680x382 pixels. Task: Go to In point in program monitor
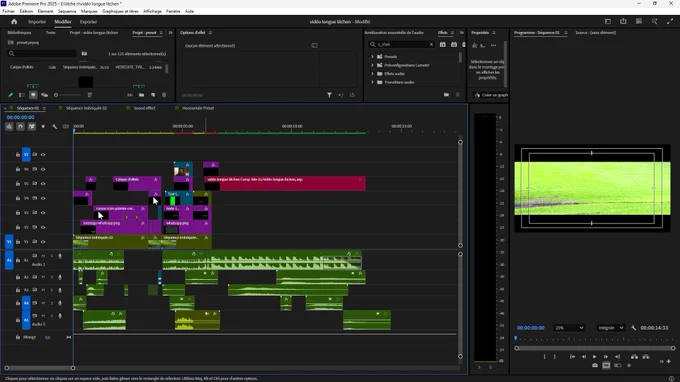(x=572, y=356)
